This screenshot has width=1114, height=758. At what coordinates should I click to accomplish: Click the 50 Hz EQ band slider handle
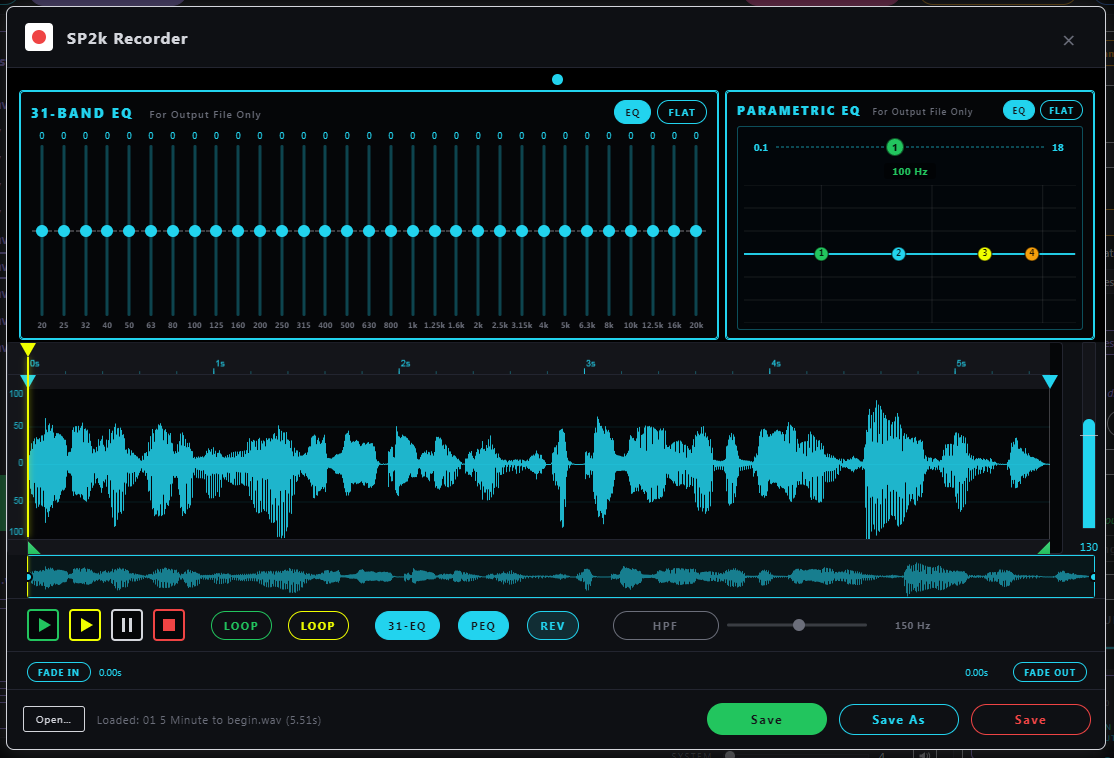[x=129, y=231]
